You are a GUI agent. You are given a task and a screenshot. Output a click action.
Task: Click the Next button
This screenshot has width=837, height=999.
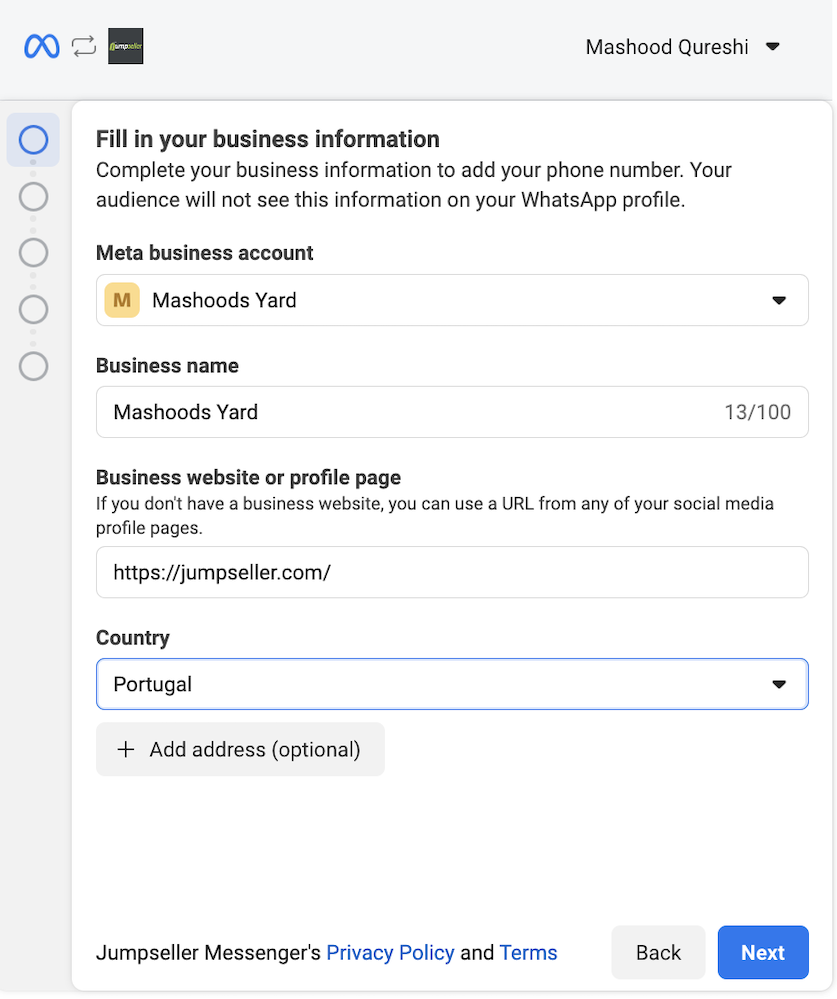click(x=763, y=952)
